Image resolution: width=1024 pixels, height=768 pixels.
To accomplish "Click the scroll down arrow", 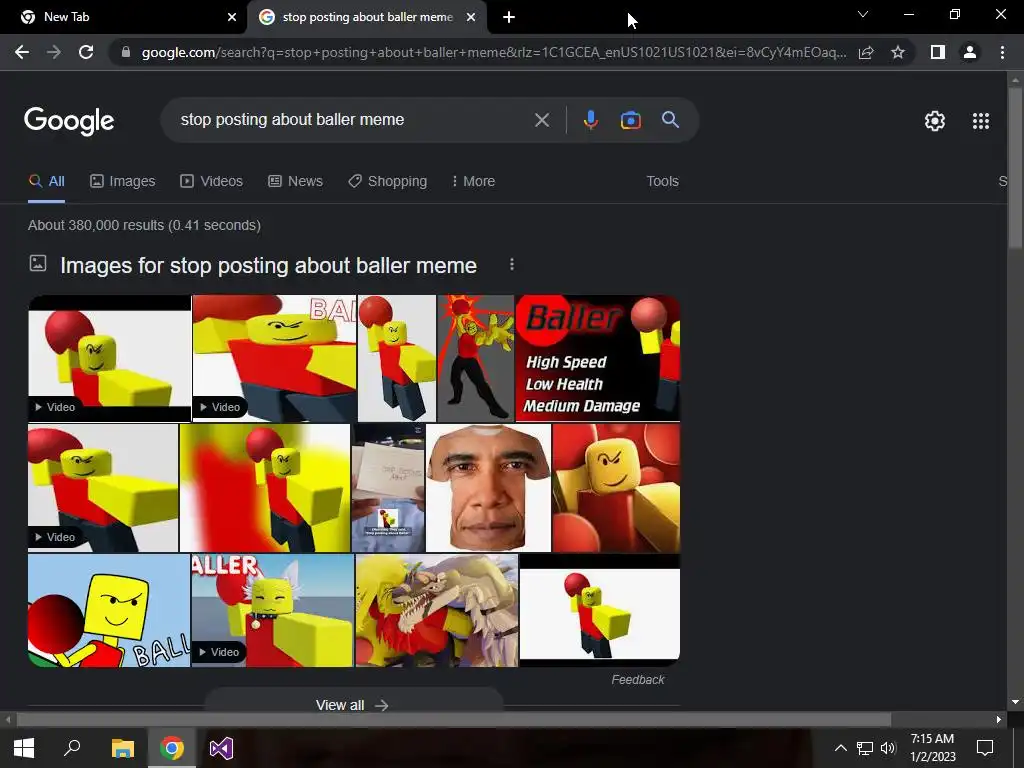I will [1015, 702].
